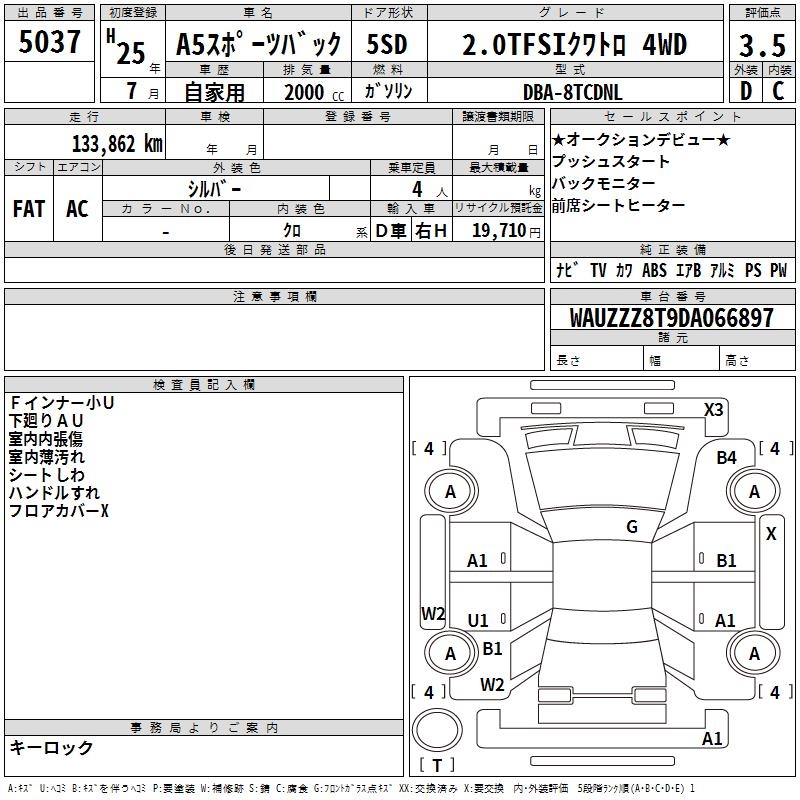Select the car name A5スポーツバック
This screenshot has width=800, height=800.
pyautogui.click(x=258, y=44)
